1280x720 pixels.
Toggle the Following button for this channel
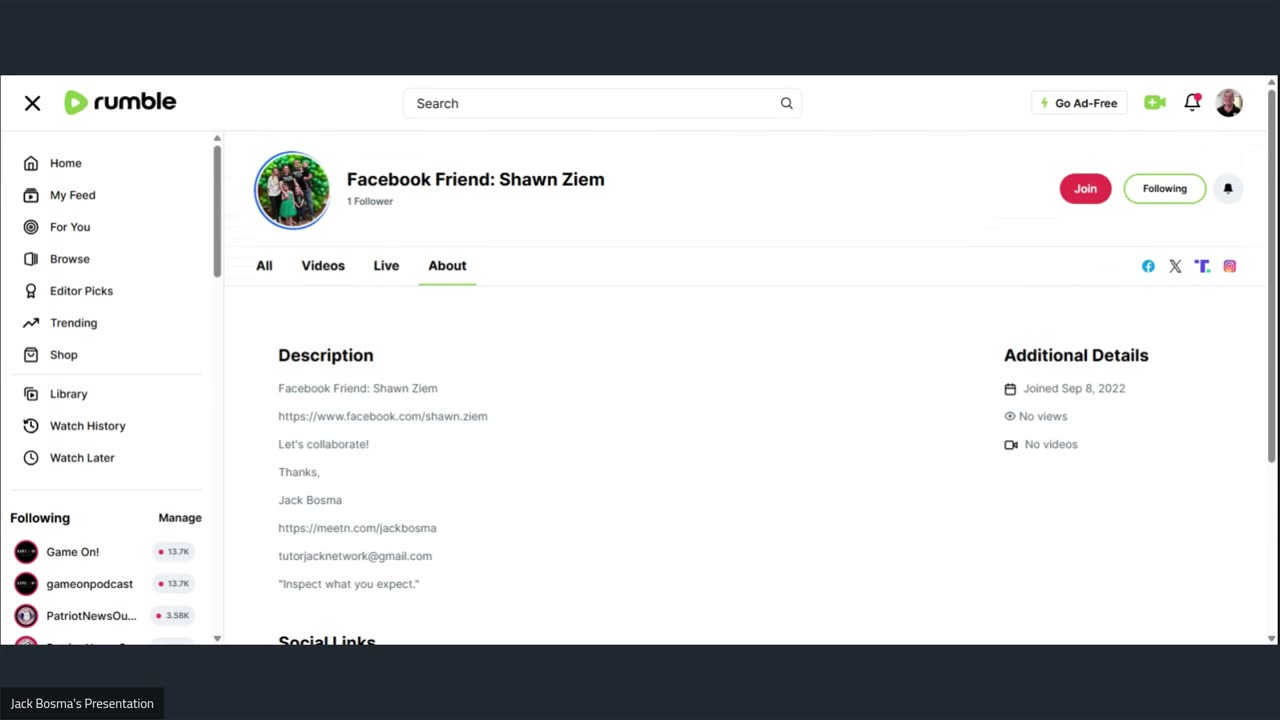[1165, 189]
